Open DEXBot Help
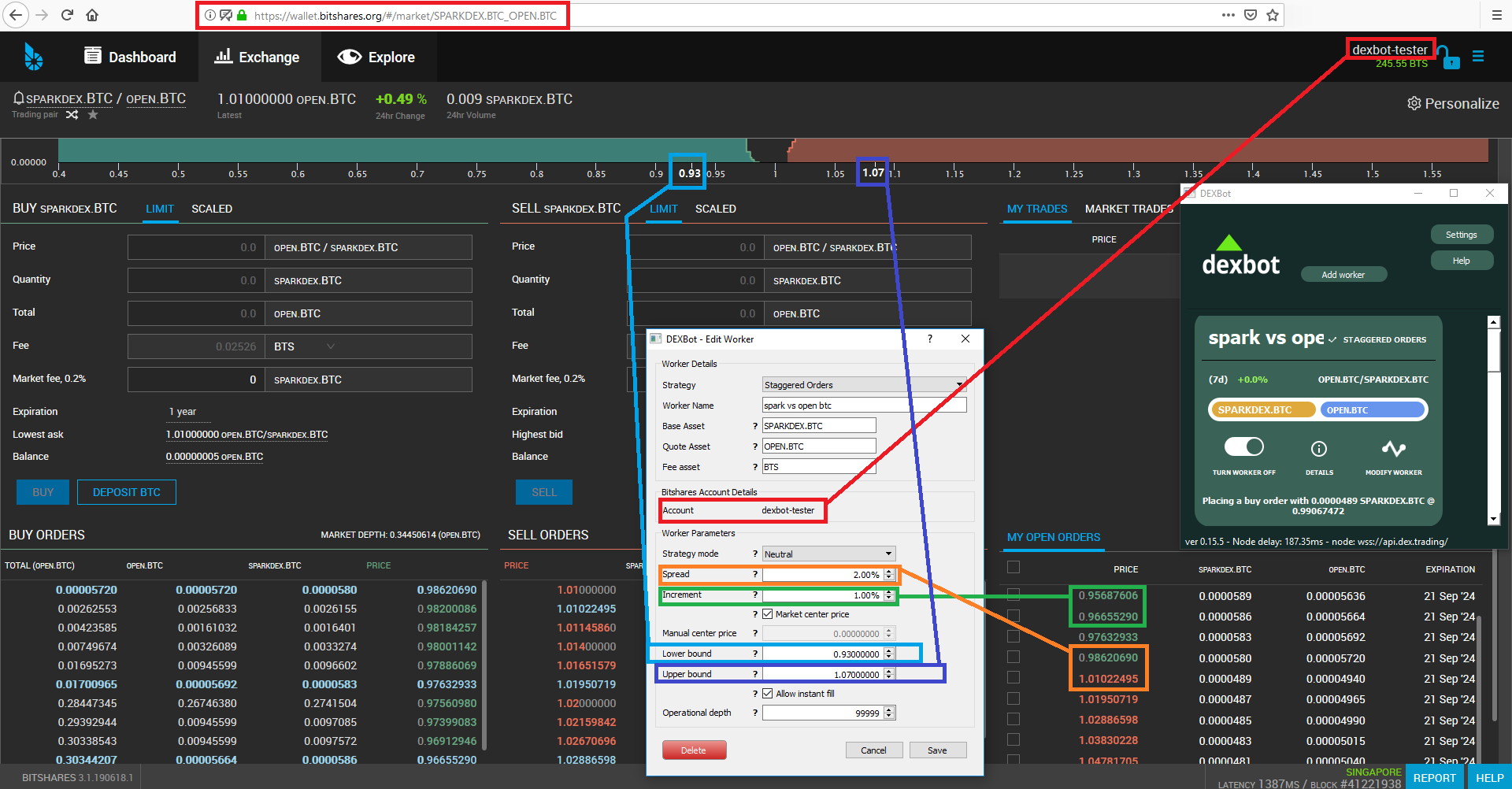The image size is (1512, 789). coord(1462,261)
